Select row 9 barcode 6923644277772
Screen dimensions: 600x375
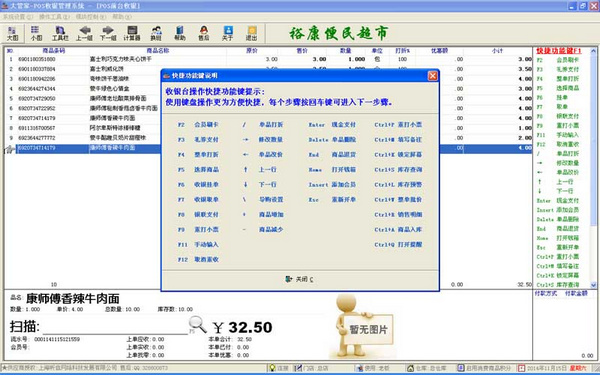pos(37,138)
